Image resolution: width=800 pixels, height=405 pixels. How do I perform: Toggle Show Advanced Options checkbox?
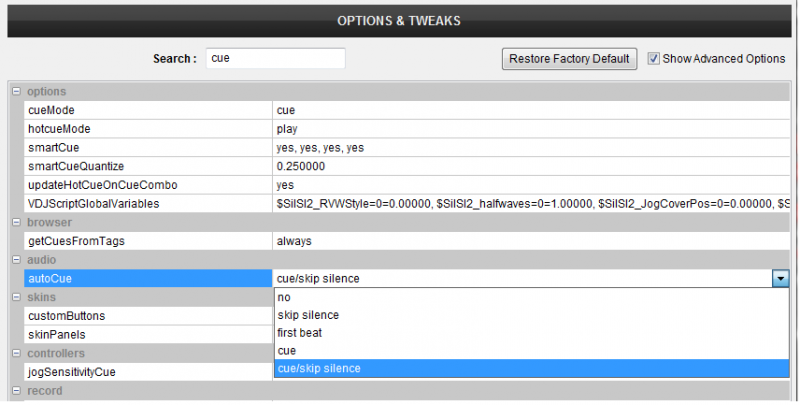654,59
